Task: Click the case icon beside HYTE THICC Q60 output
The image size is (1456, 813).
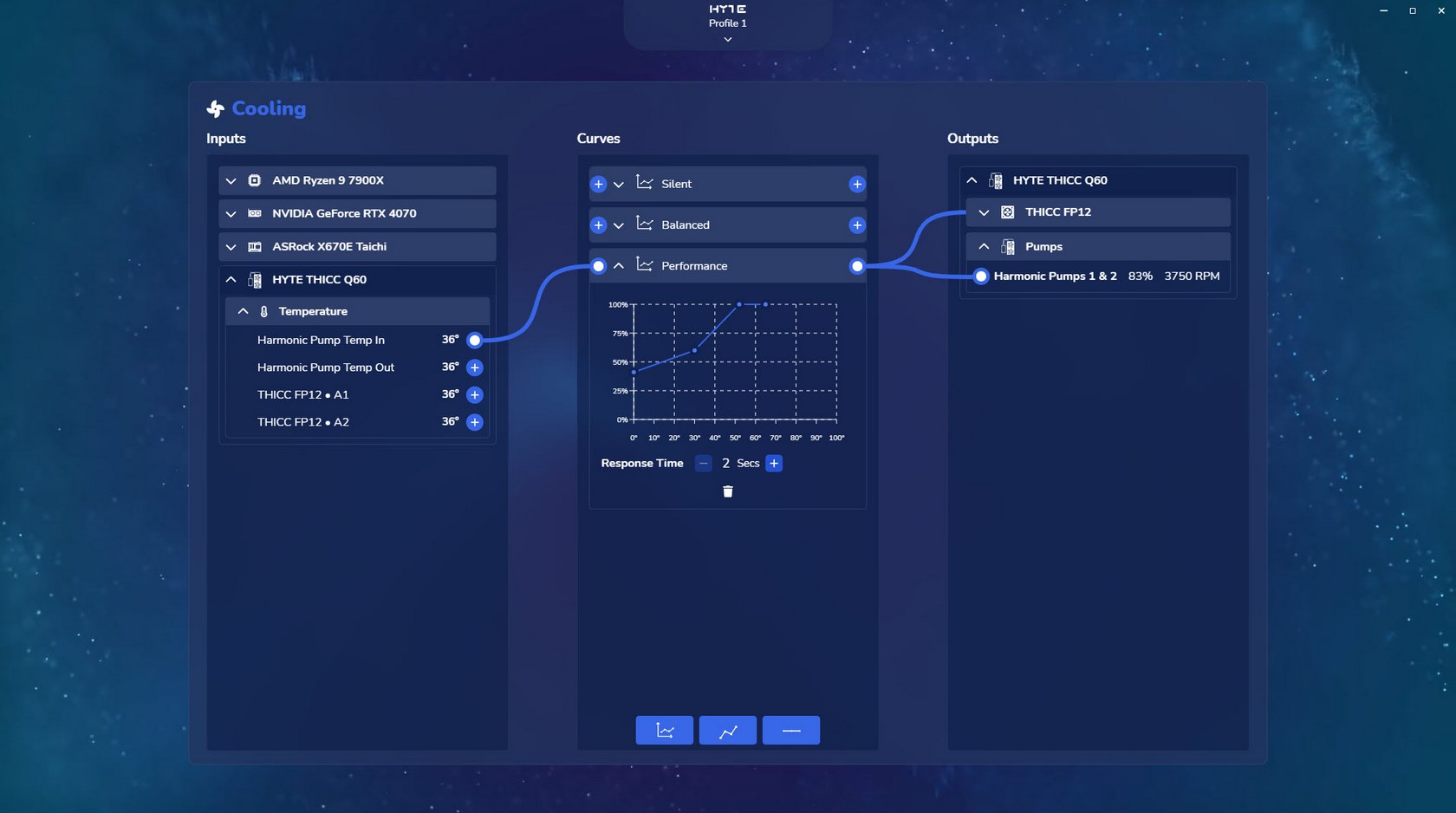Action: tap(996, 180)
